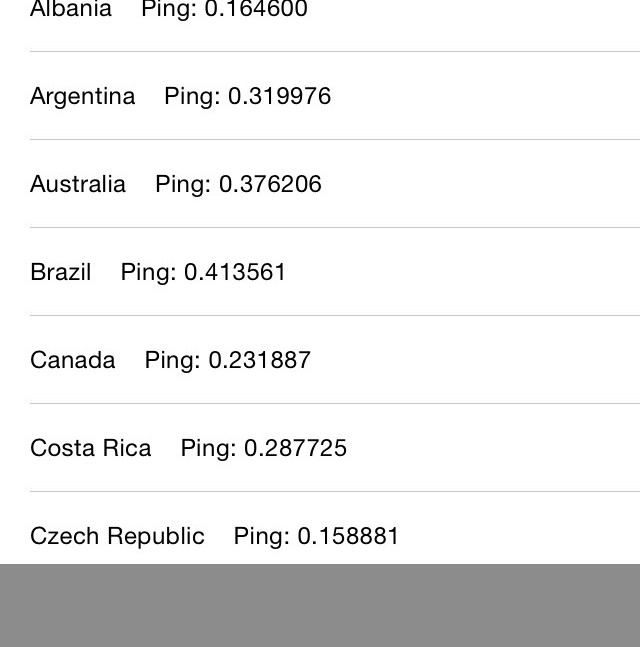The image size is (640, 647).
Task: Click the ping value 0.376206
Action: pos(270,184)
